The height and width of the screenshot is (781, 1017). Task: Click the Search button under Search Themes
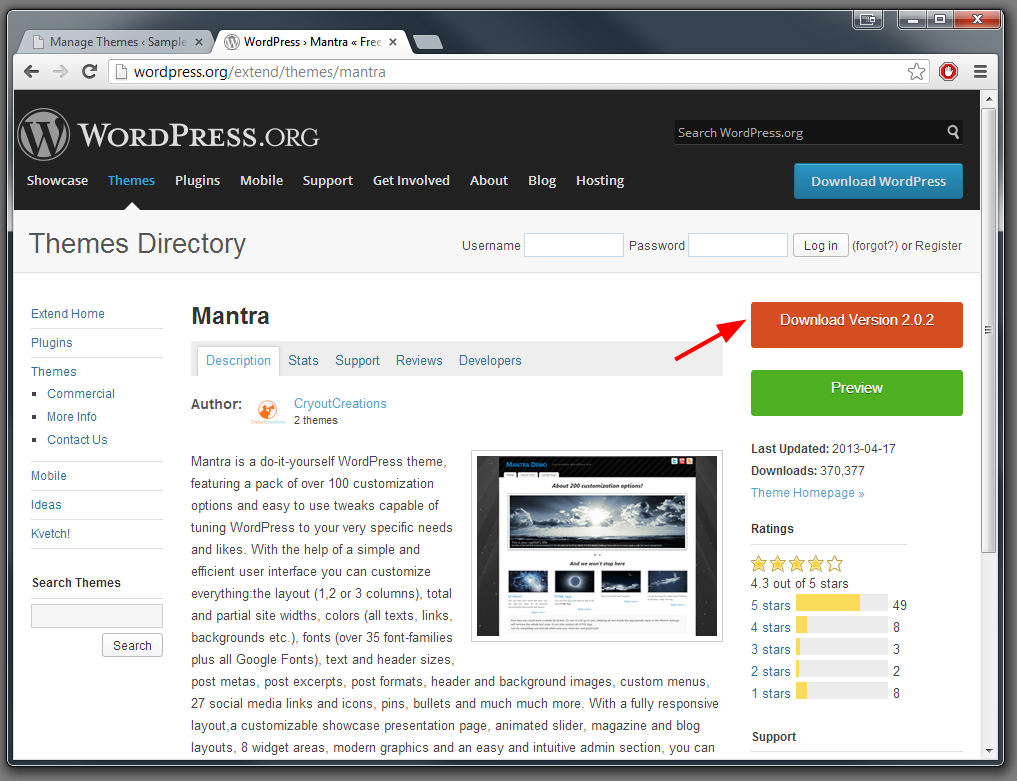pyautogui.click(x=132, y=645)
